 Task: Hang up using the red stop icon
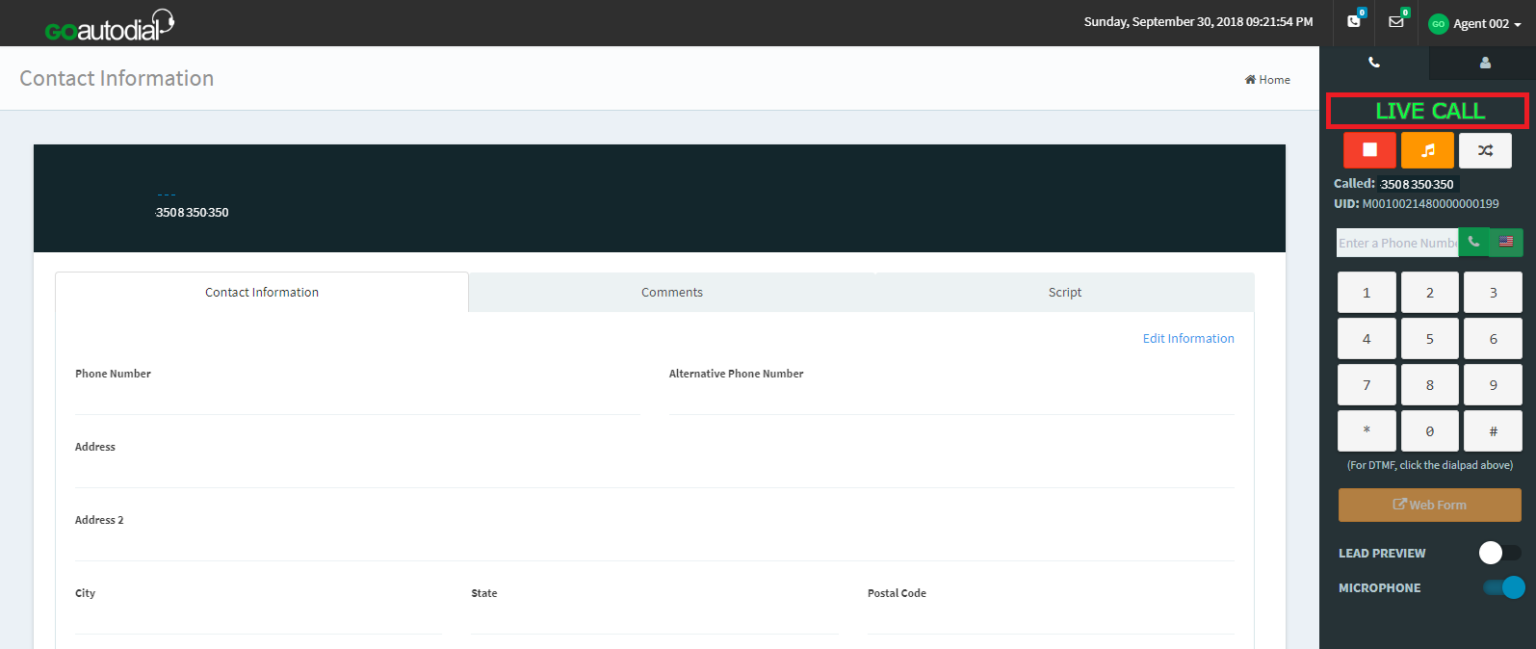pos(1369,150)
